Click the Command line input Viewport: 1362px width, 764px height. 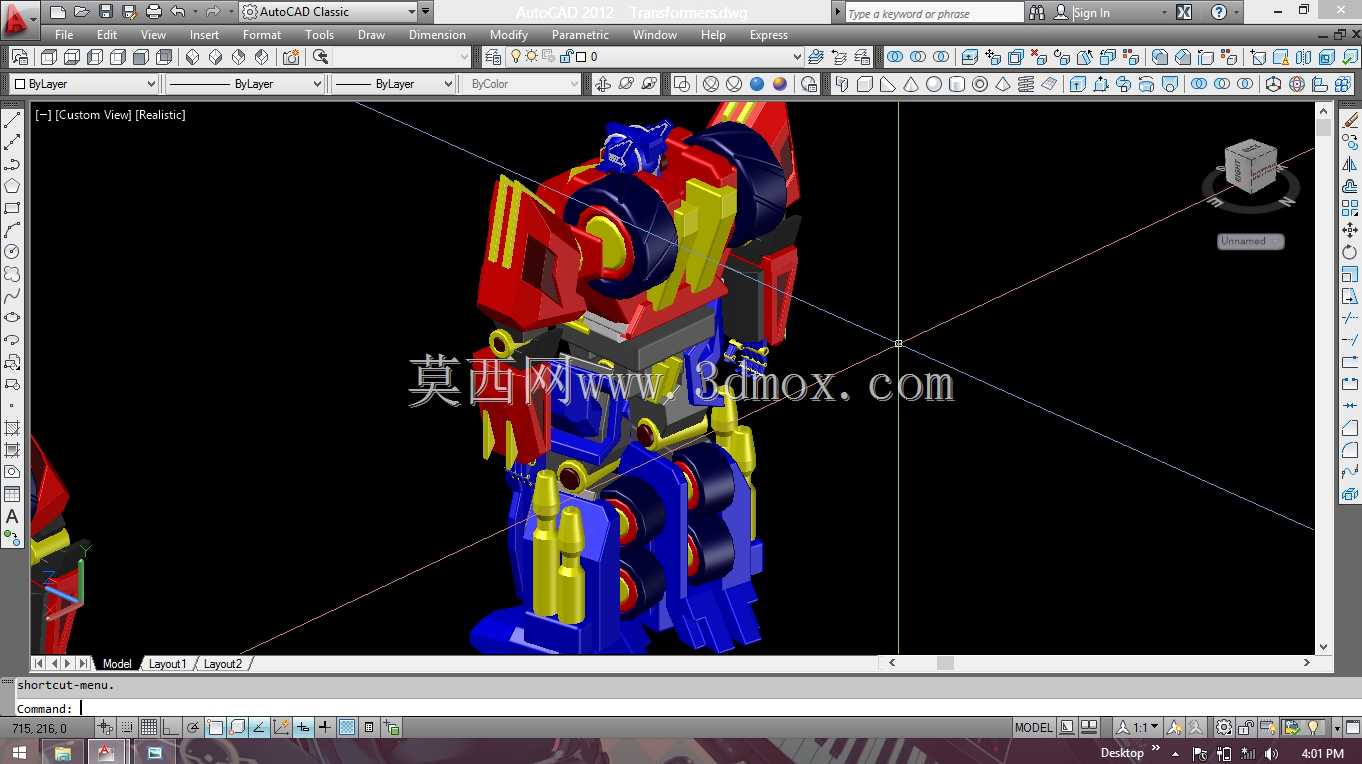[688, 708]
